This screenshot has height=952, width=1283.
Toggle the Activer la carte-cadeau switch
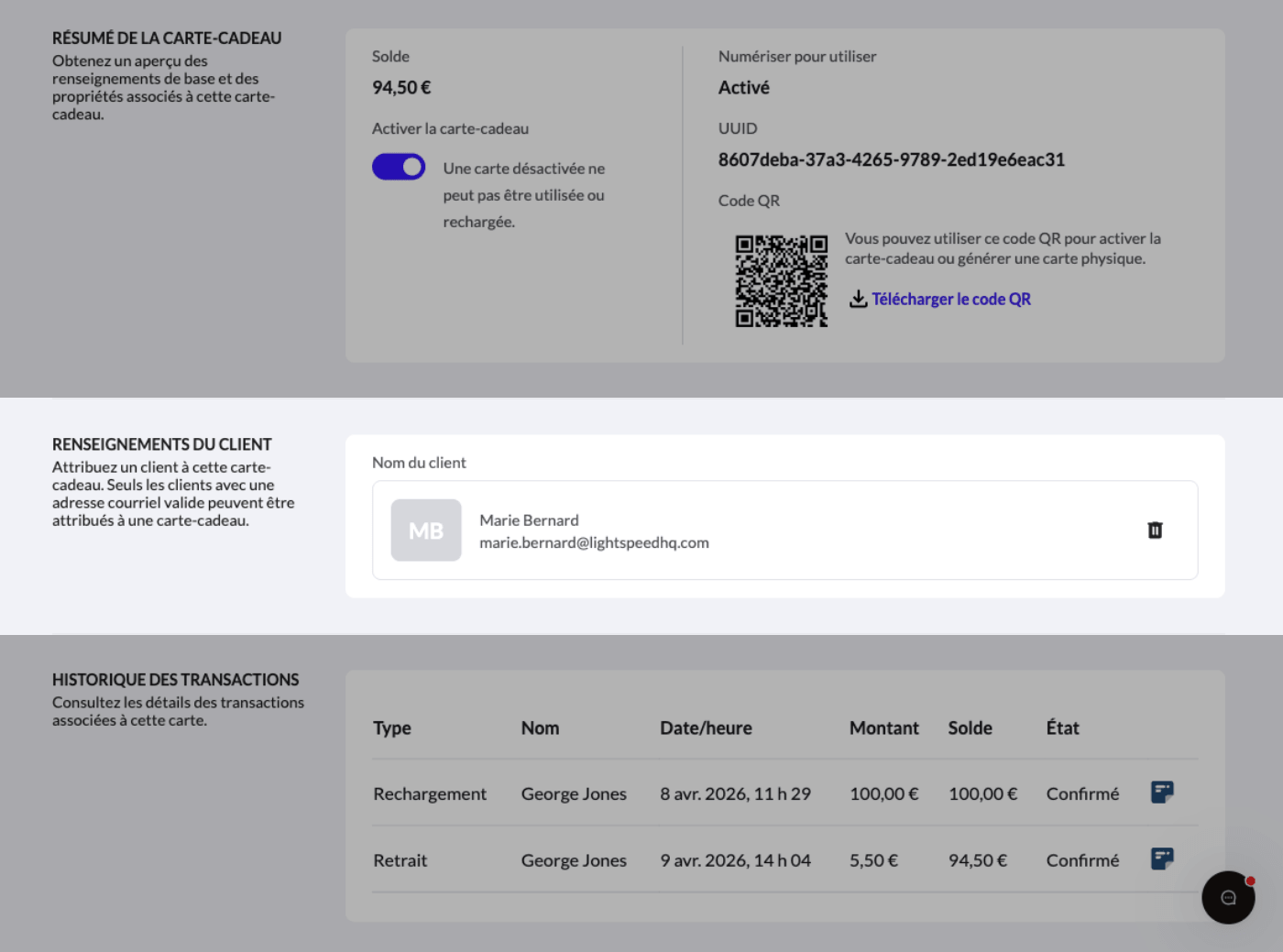coord(399,167)
